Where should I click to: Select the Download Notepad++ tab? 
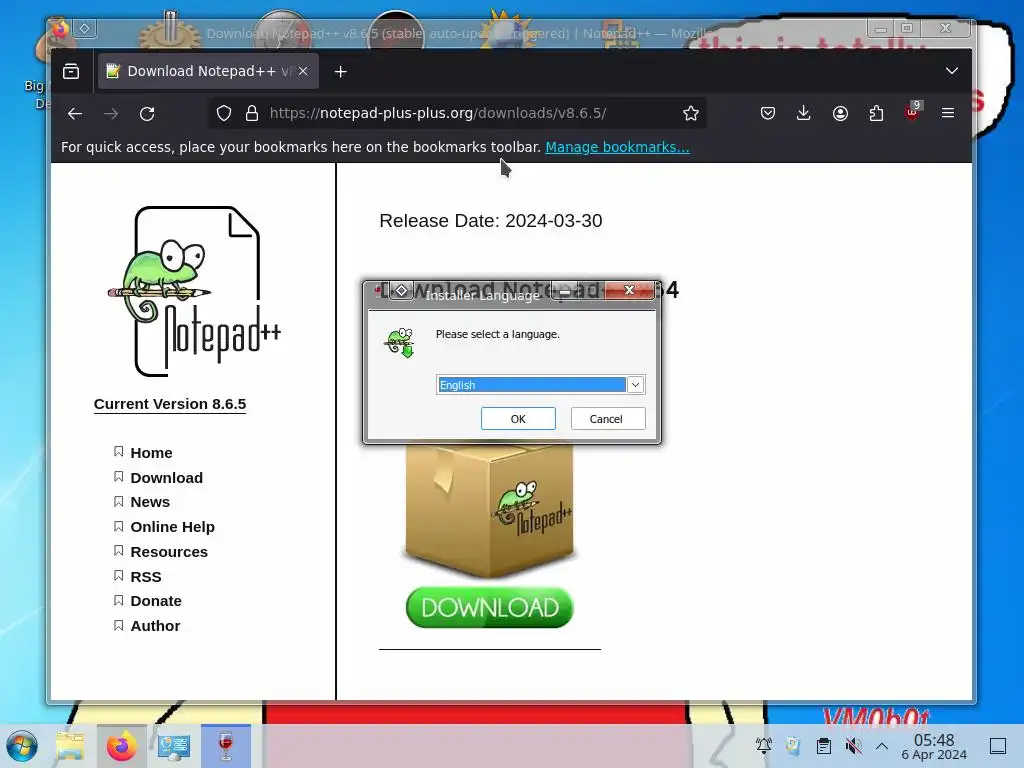[x=208, y=71]
